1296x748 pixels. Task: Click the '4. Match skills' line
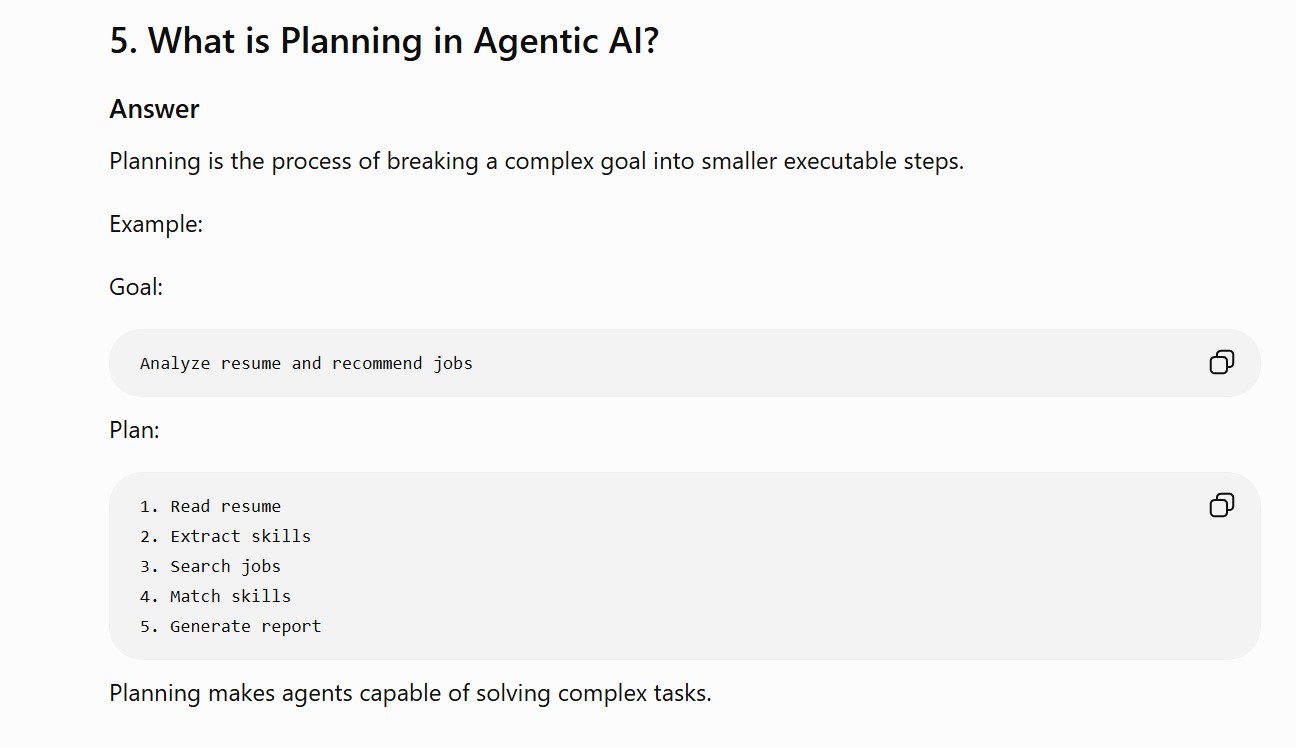[215, 596]
